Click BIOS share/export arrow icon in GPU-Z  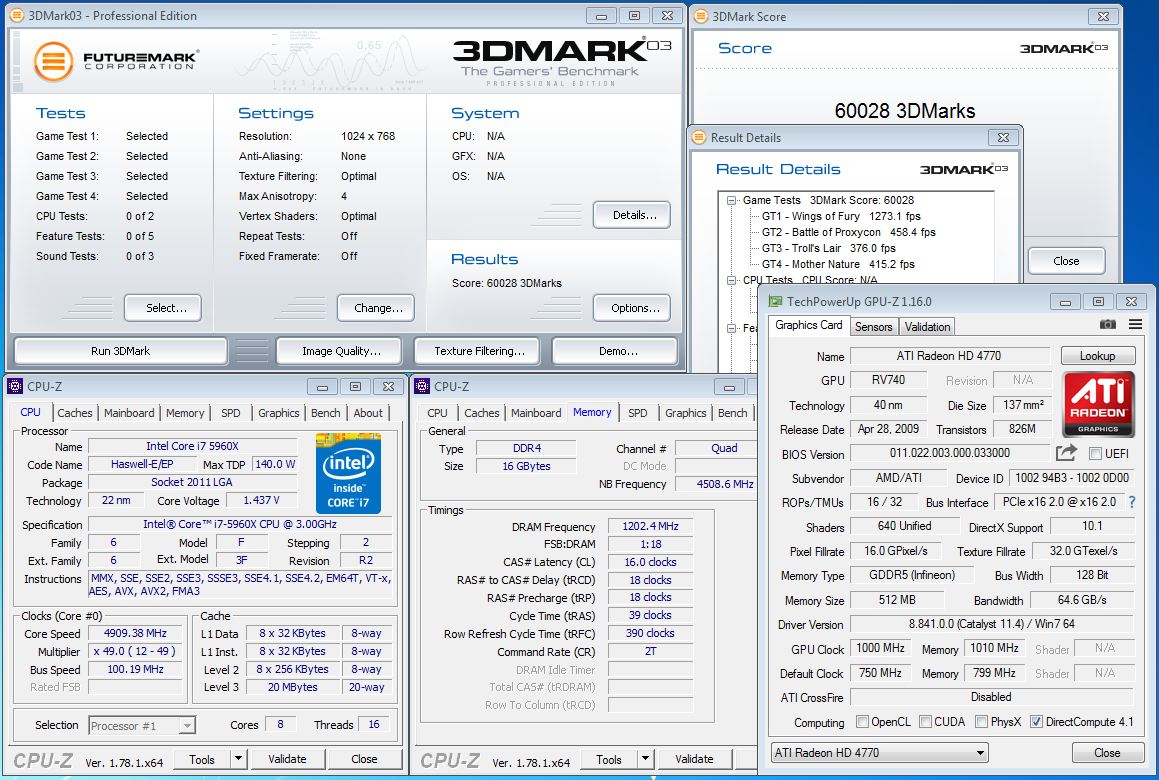pyautogui.click(x=1067, y=452)
